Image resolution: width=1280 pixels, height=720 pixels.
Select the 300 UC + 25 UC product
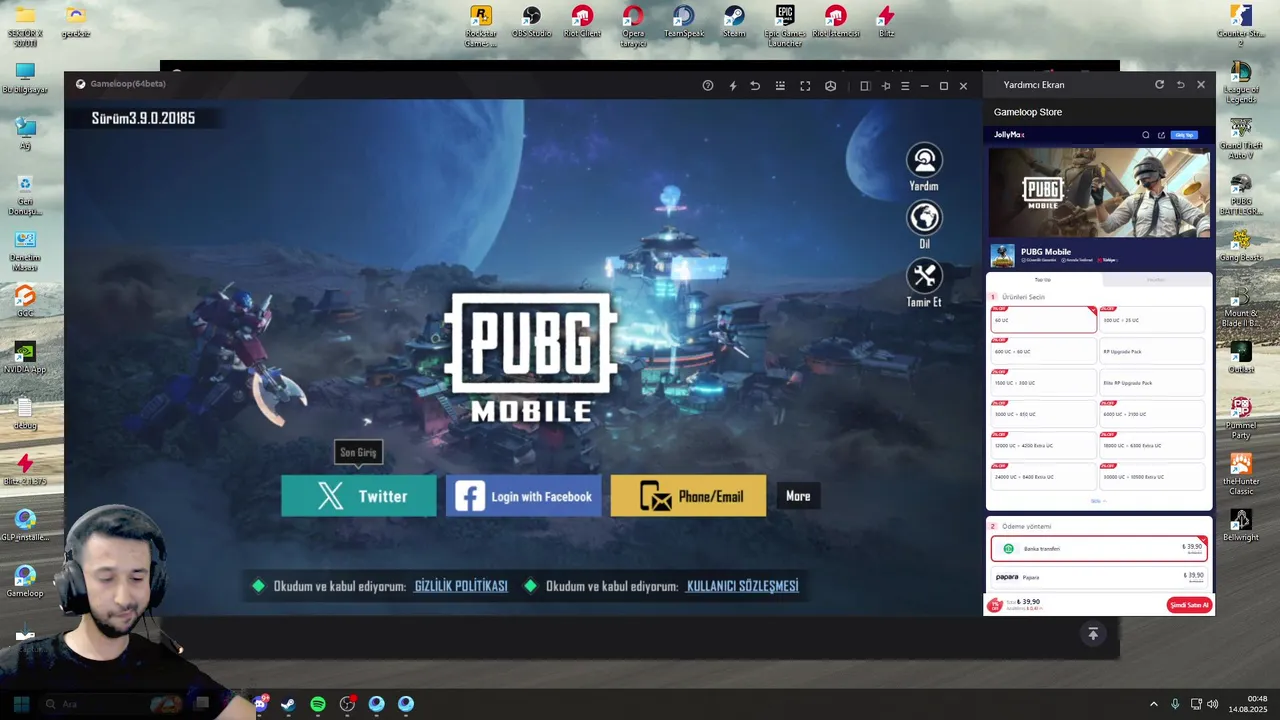point(1152,320)
